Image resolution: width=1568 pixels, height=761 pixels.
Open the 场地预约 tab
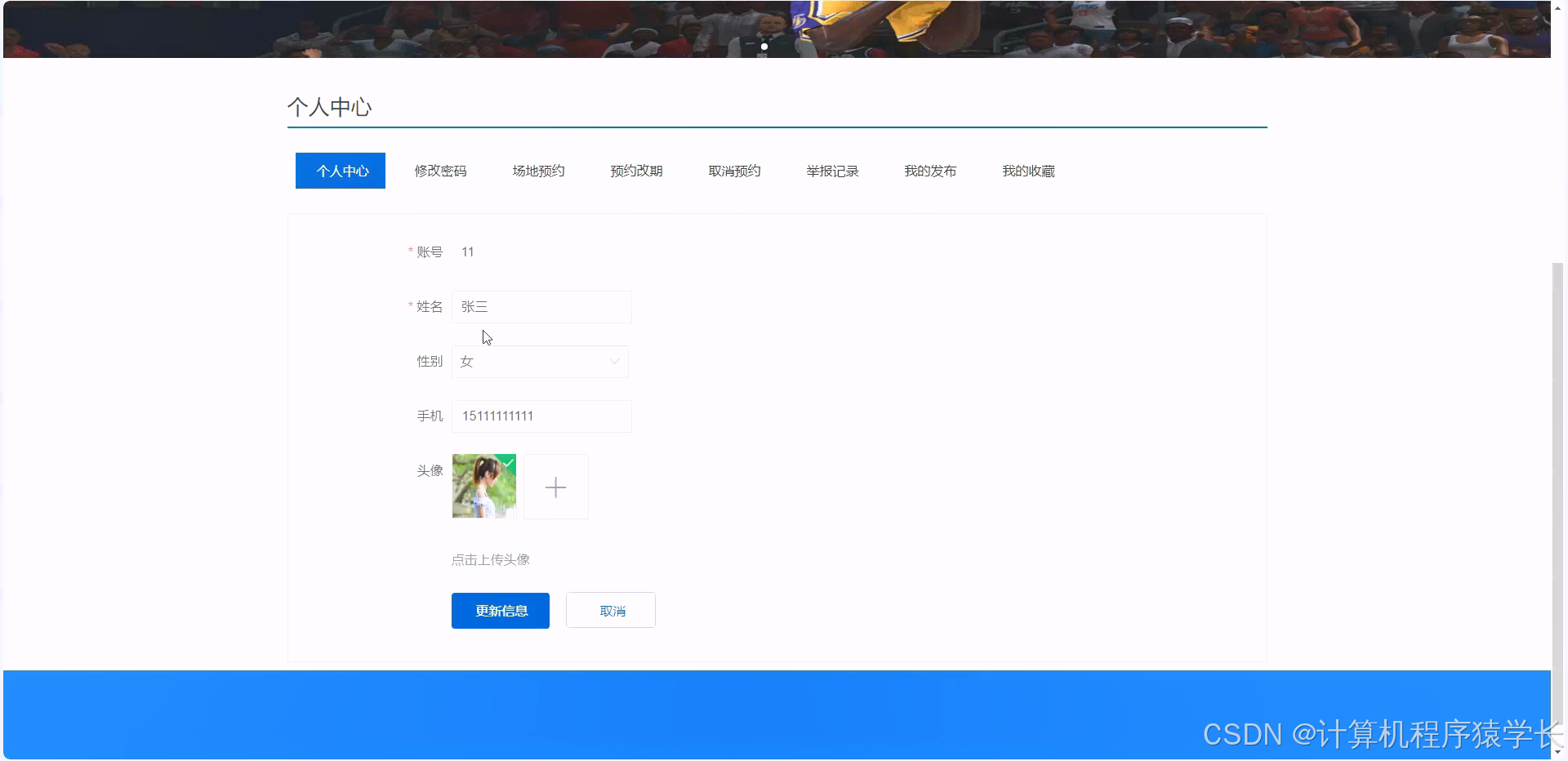click(538, 171)
